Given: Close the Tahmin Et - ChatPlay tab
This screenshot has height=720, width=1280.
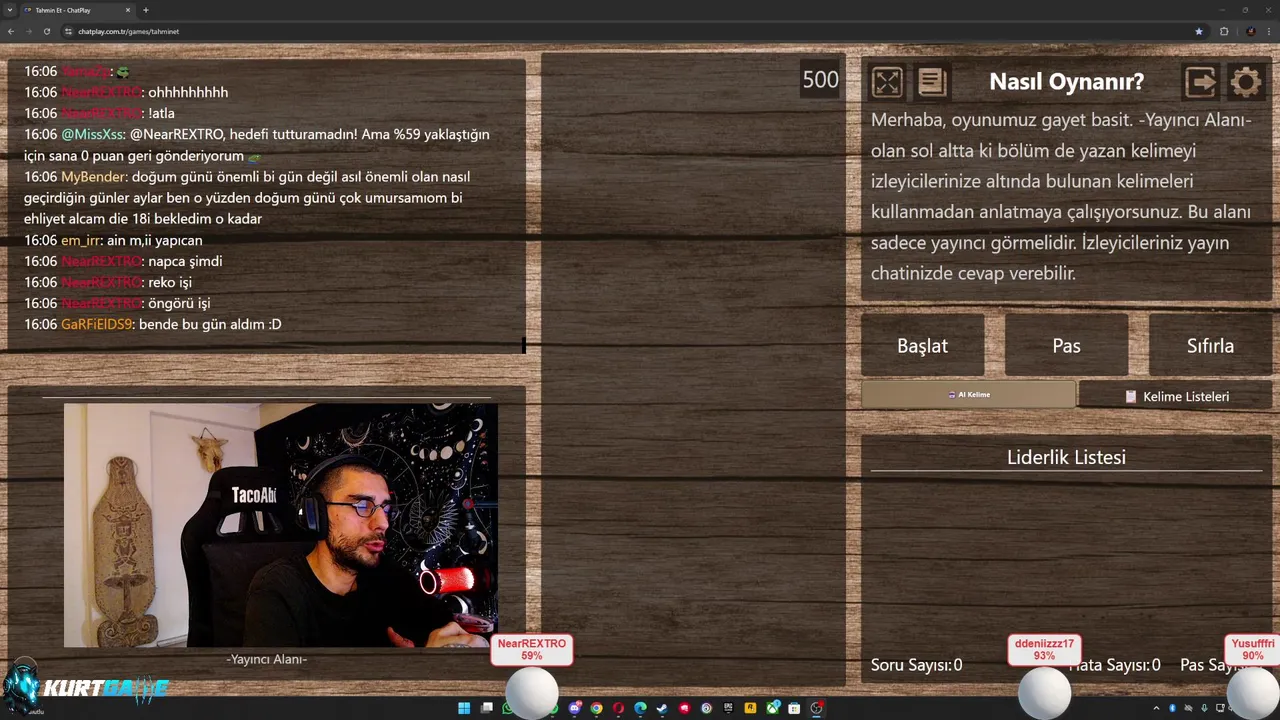Looking at the screenshot, I should pyautogui.click(x=128, y=10).
